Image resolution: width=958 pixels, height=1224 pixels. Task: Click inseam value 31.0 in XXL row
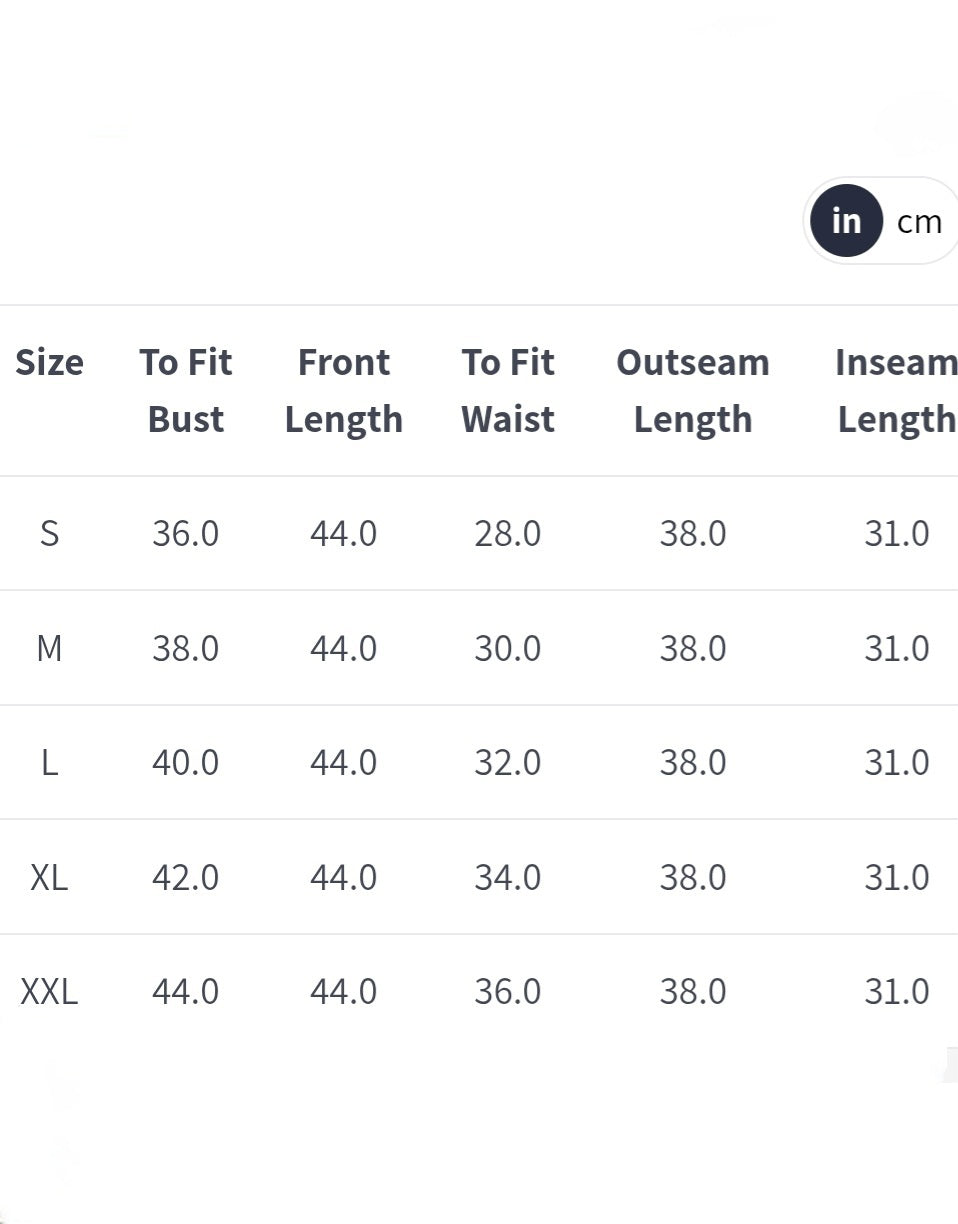[x=896, y=991]
